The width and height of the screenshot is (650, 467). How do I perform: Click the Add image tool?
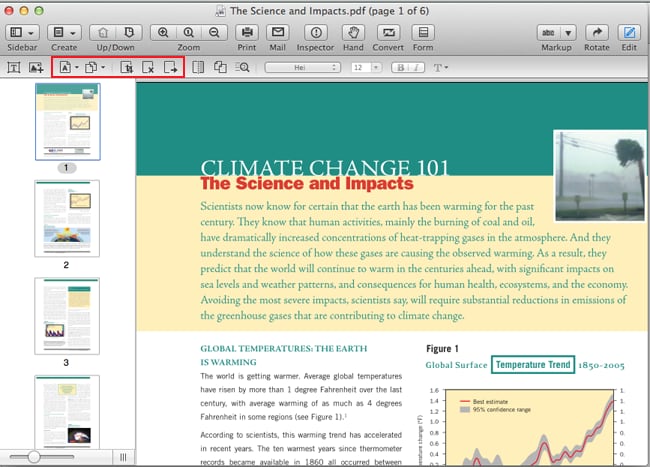click(36, 67)
